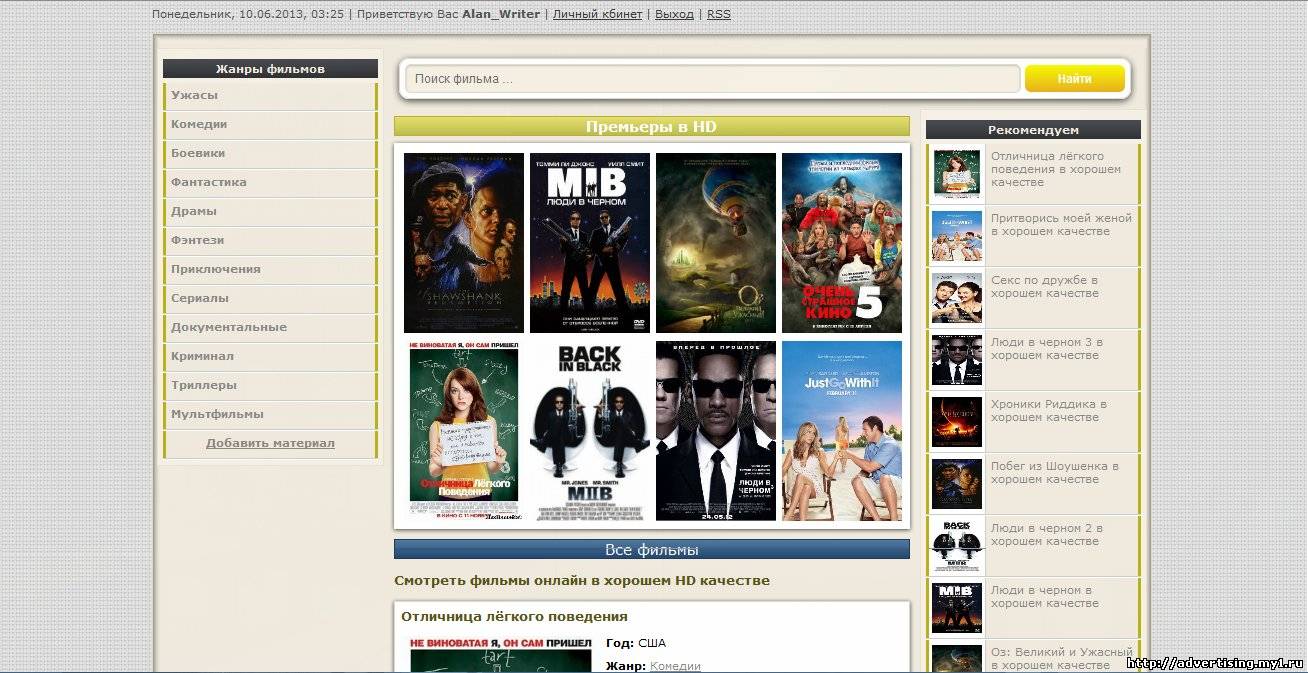
Task: Open the Комедии genre
Action: point(270,125)
